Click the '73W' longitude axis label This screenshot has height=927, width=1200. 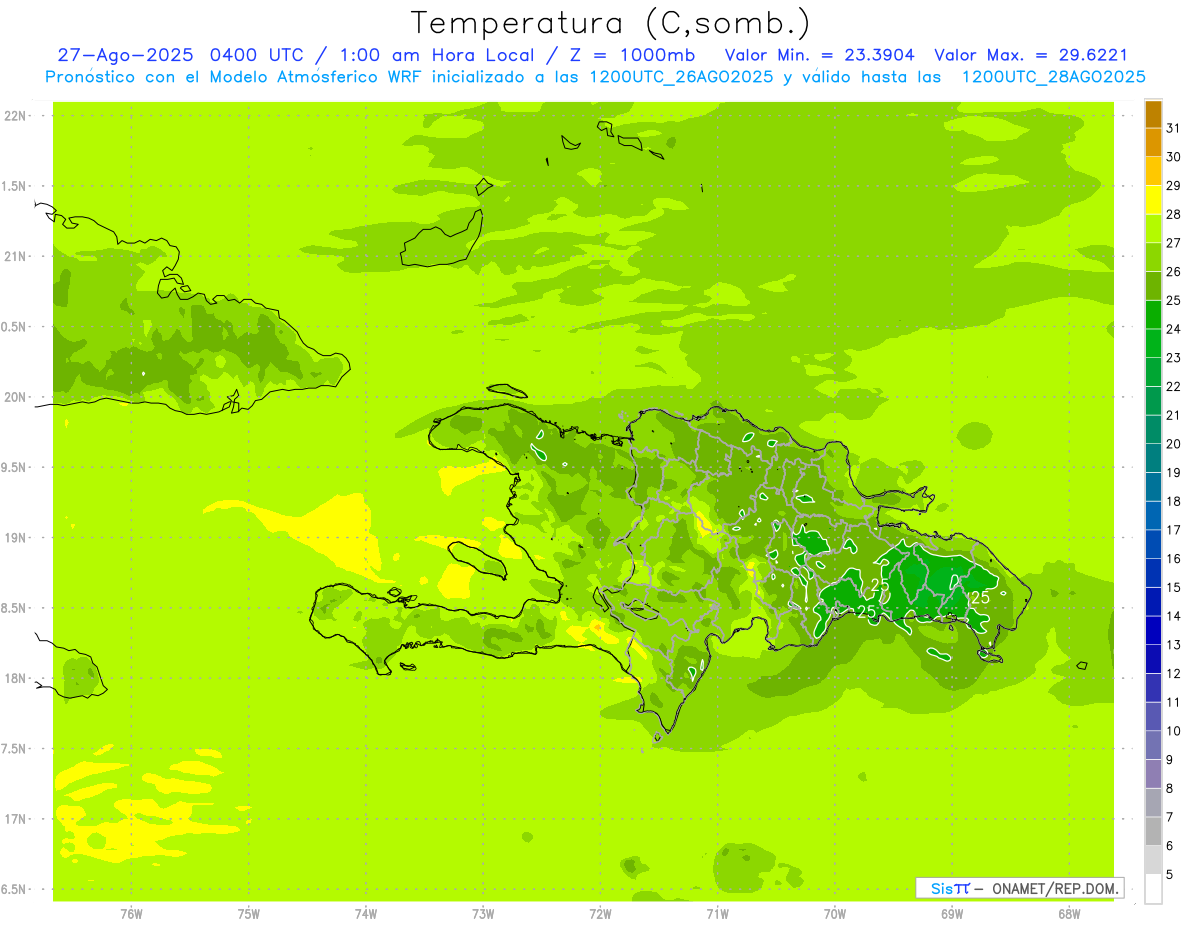point(482,913)
